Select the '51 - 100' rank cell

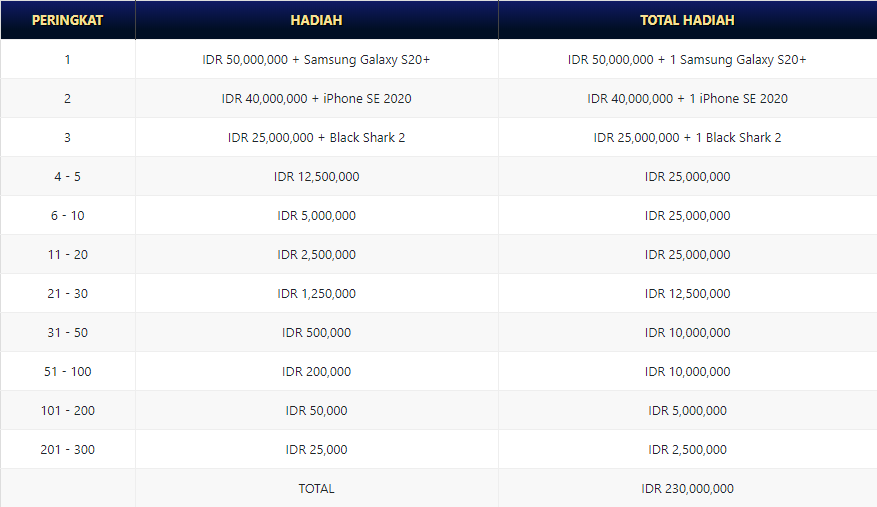click(x=68, y=372)
